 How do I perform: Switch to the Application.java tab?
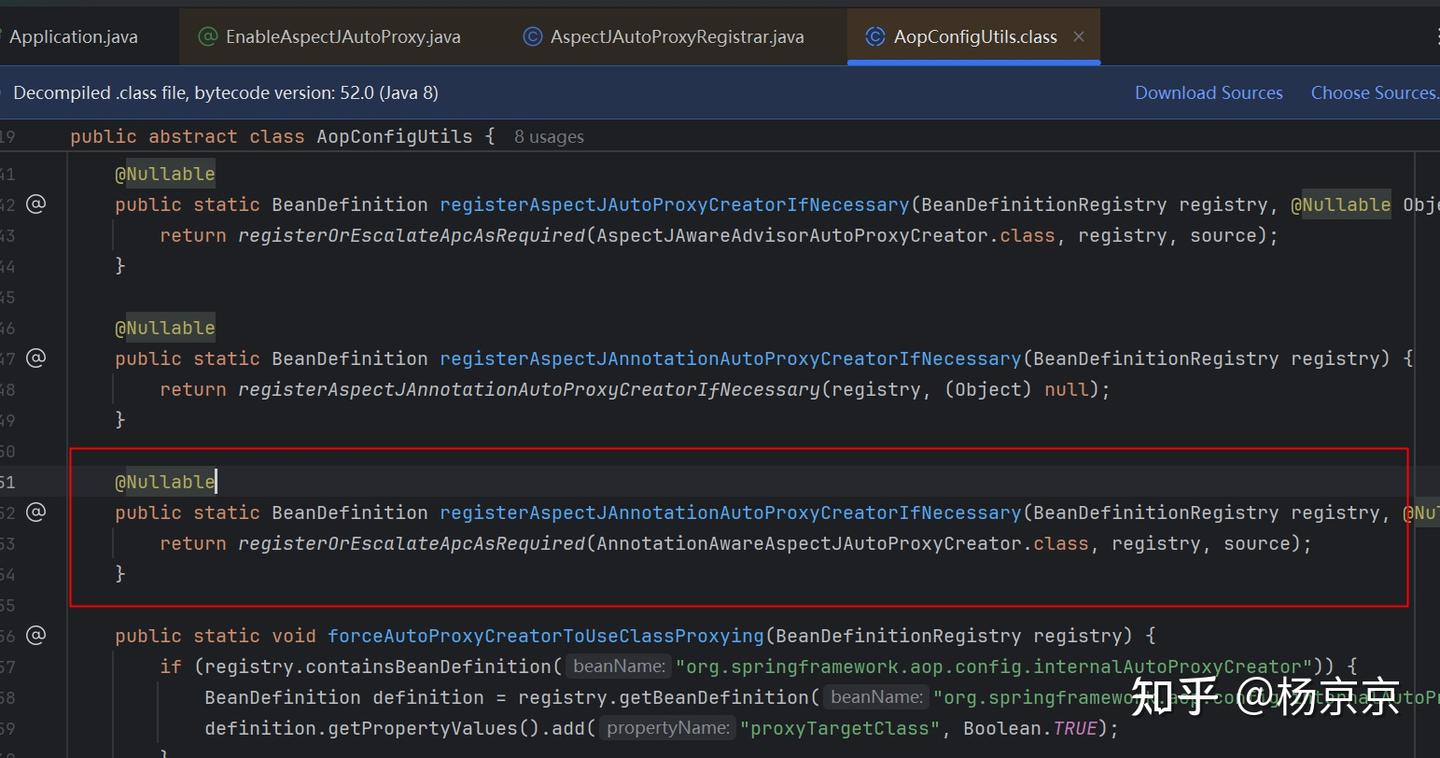(73, 37)
